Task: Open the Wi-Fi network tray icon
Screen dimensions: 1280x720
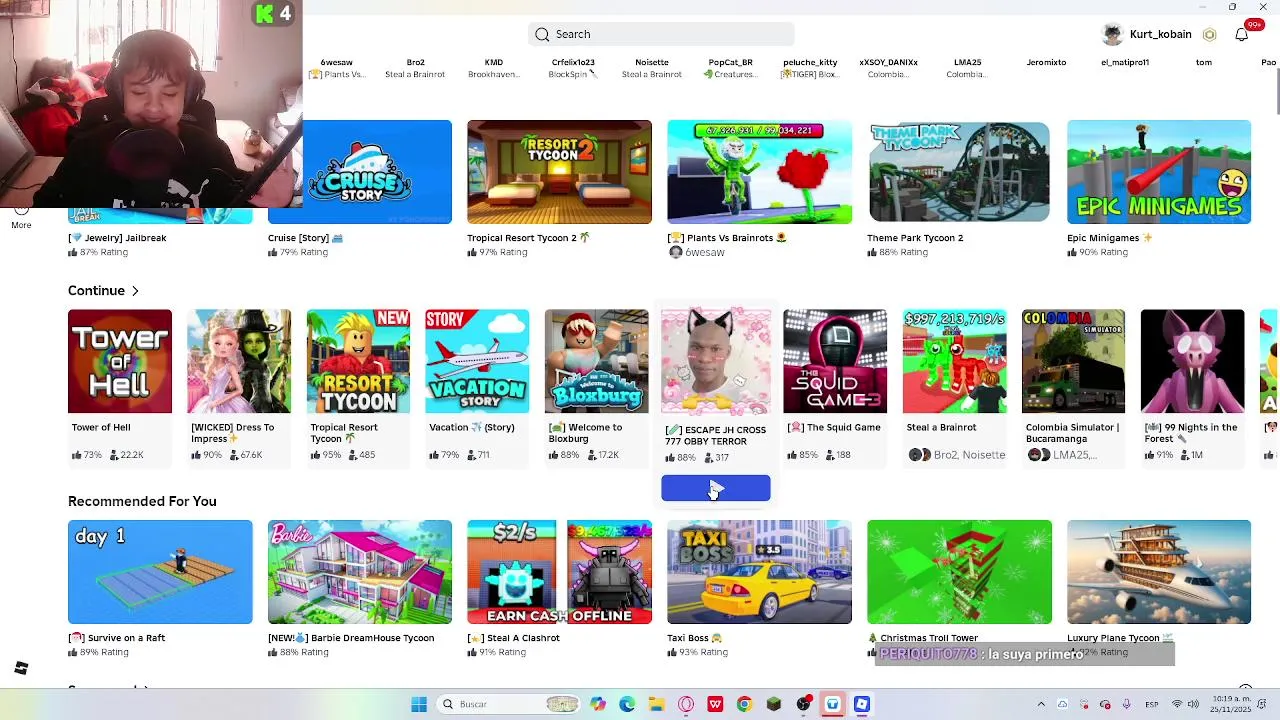Action: click(1178, 704)
